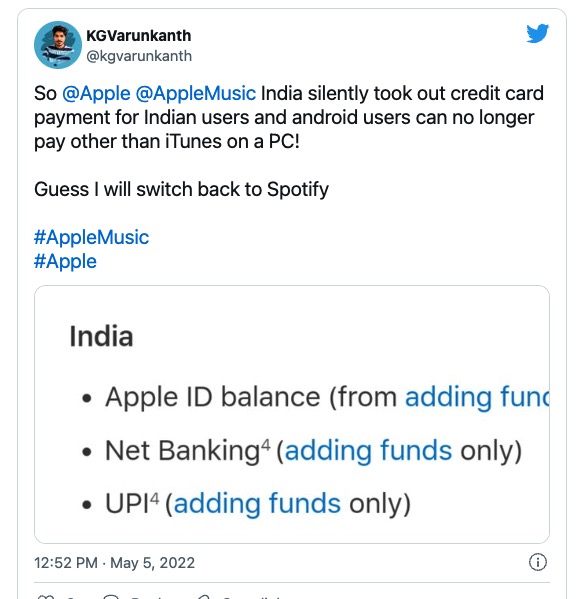The image size is (576, 599).
Task: Open the @Apple mention
Action: click(x=96, y=94)
